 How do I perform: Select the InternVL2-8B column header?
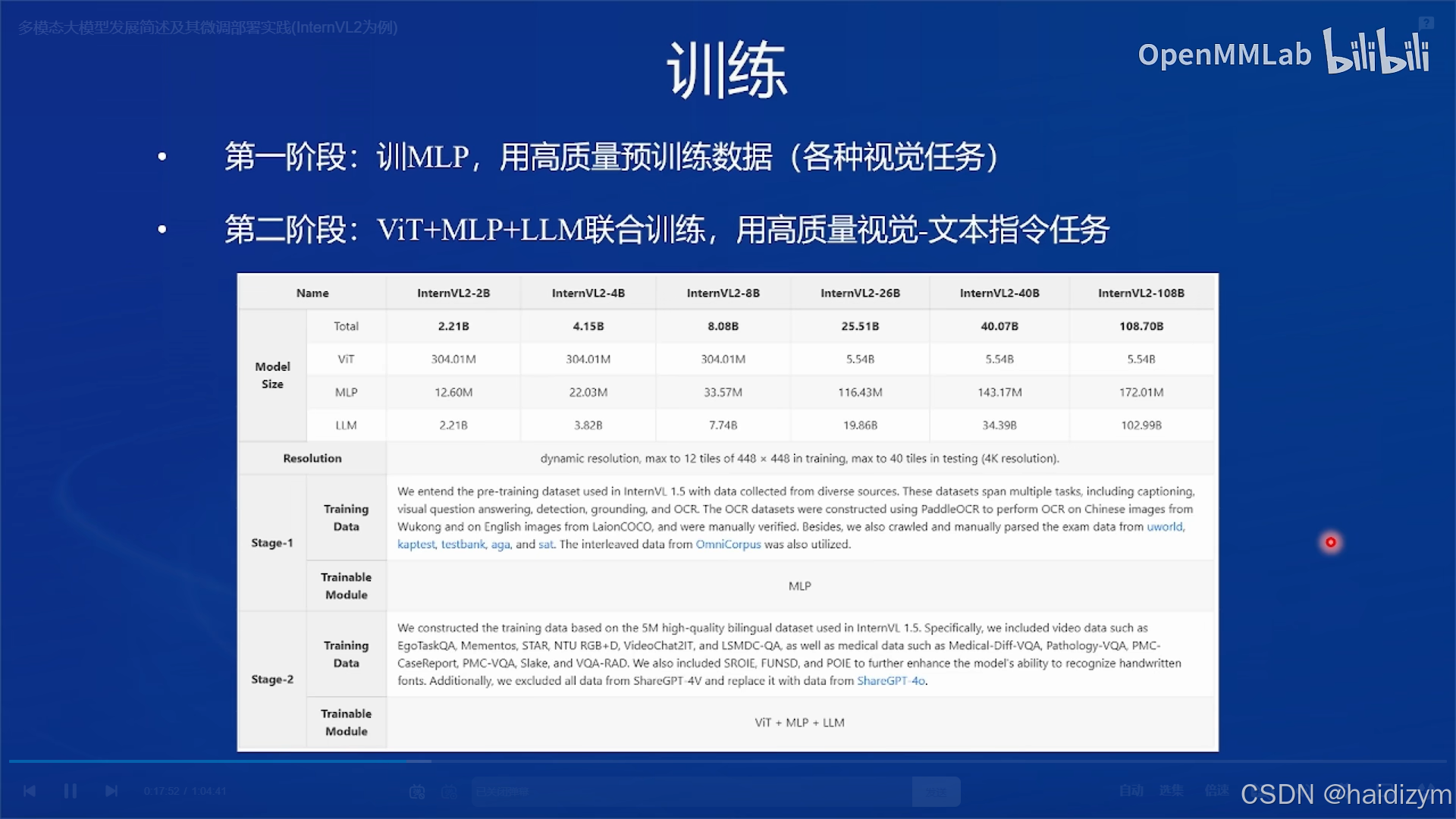[x=723, y=292]
